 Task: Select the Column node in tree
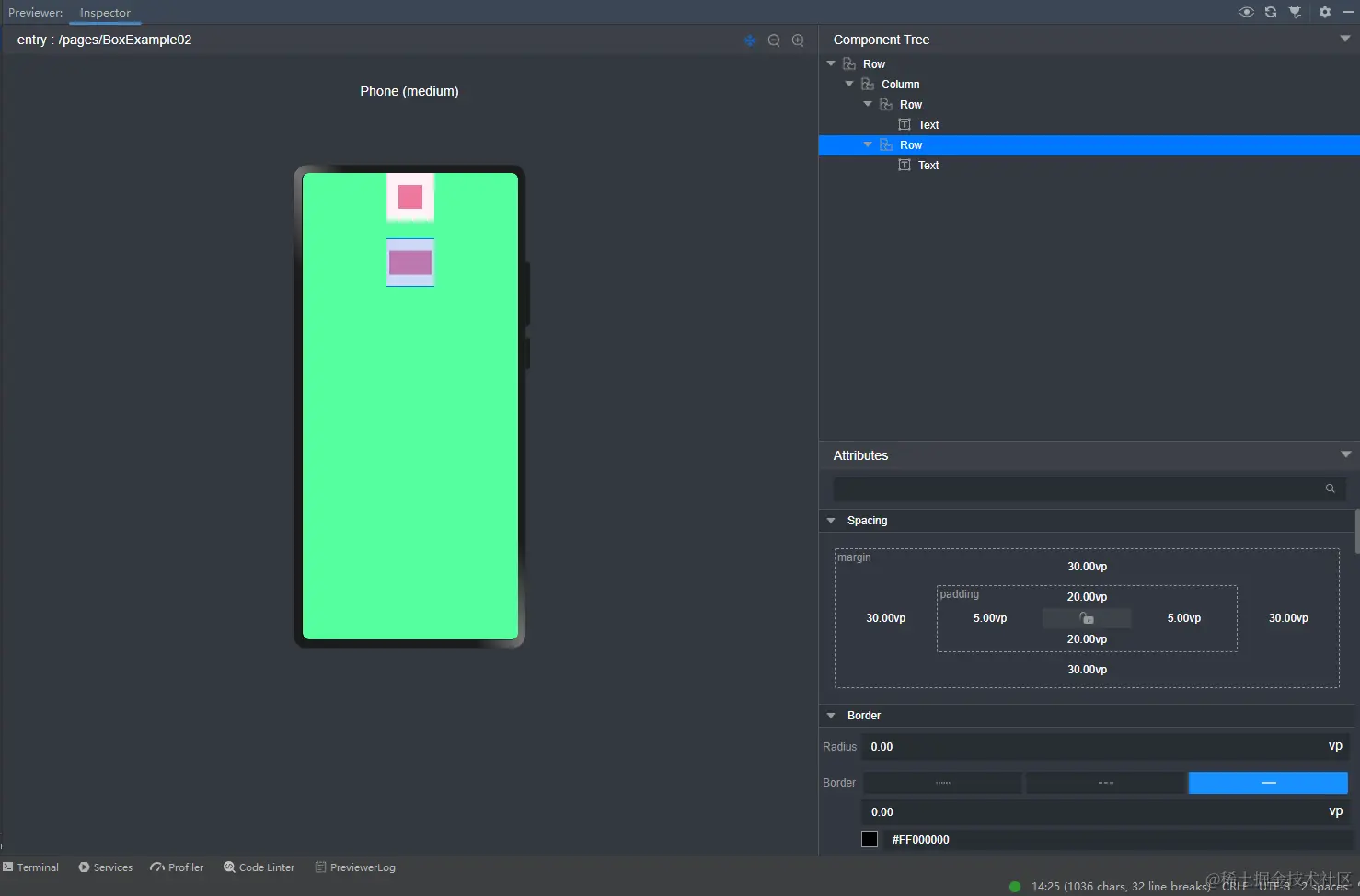tap(900, 85)
